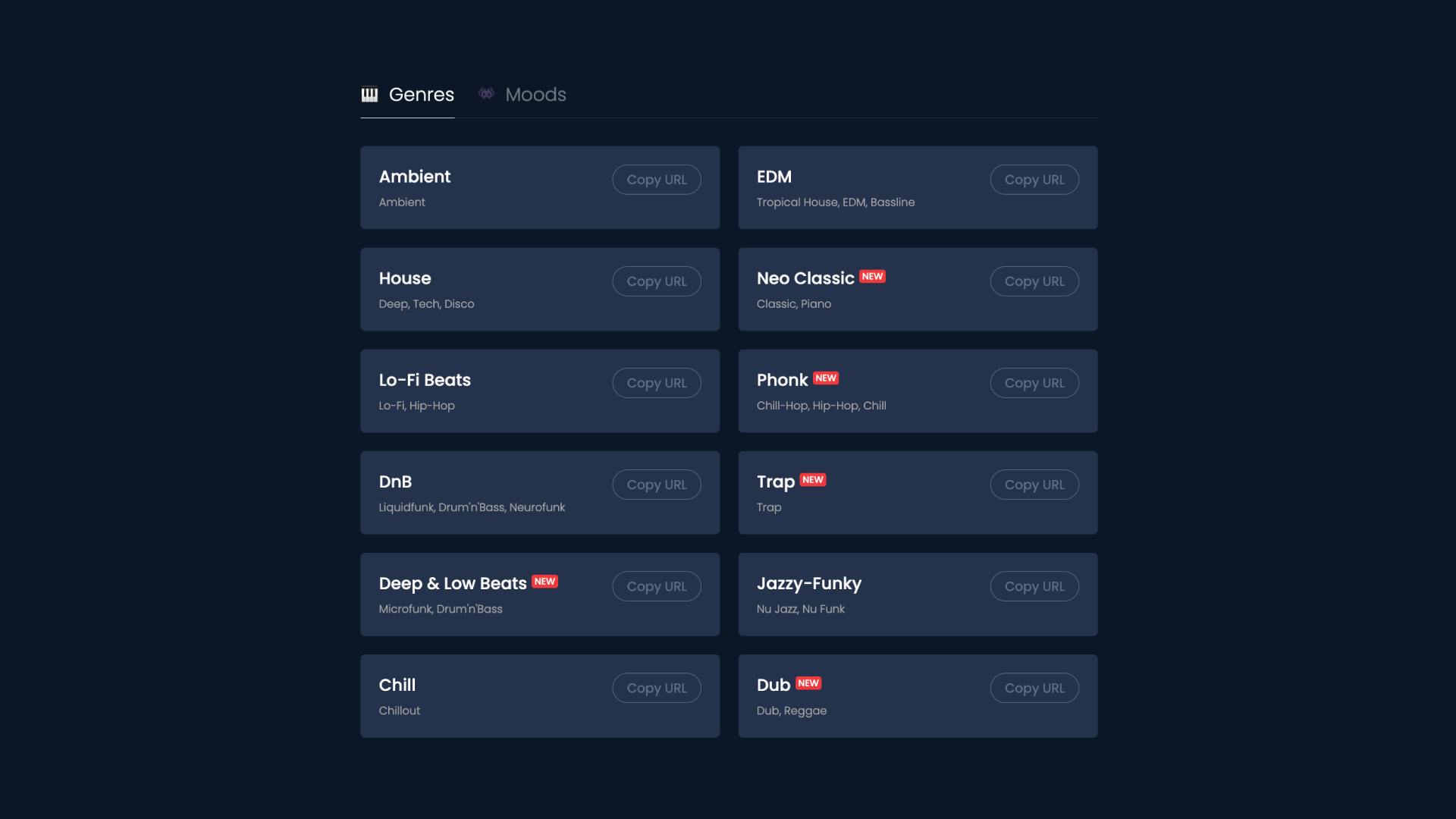
Task: Select the Genres tab
Action: click(422, 94)
